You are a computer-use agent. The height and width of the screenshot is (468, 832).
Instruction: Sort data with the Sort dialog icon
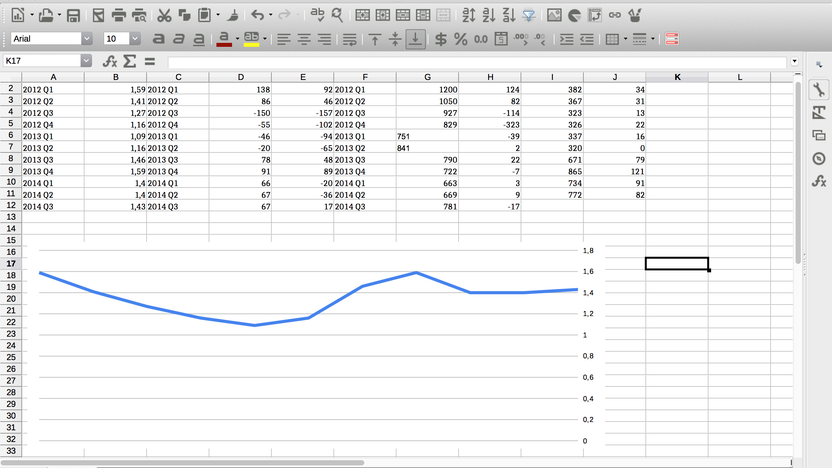[x=469, y=15]
